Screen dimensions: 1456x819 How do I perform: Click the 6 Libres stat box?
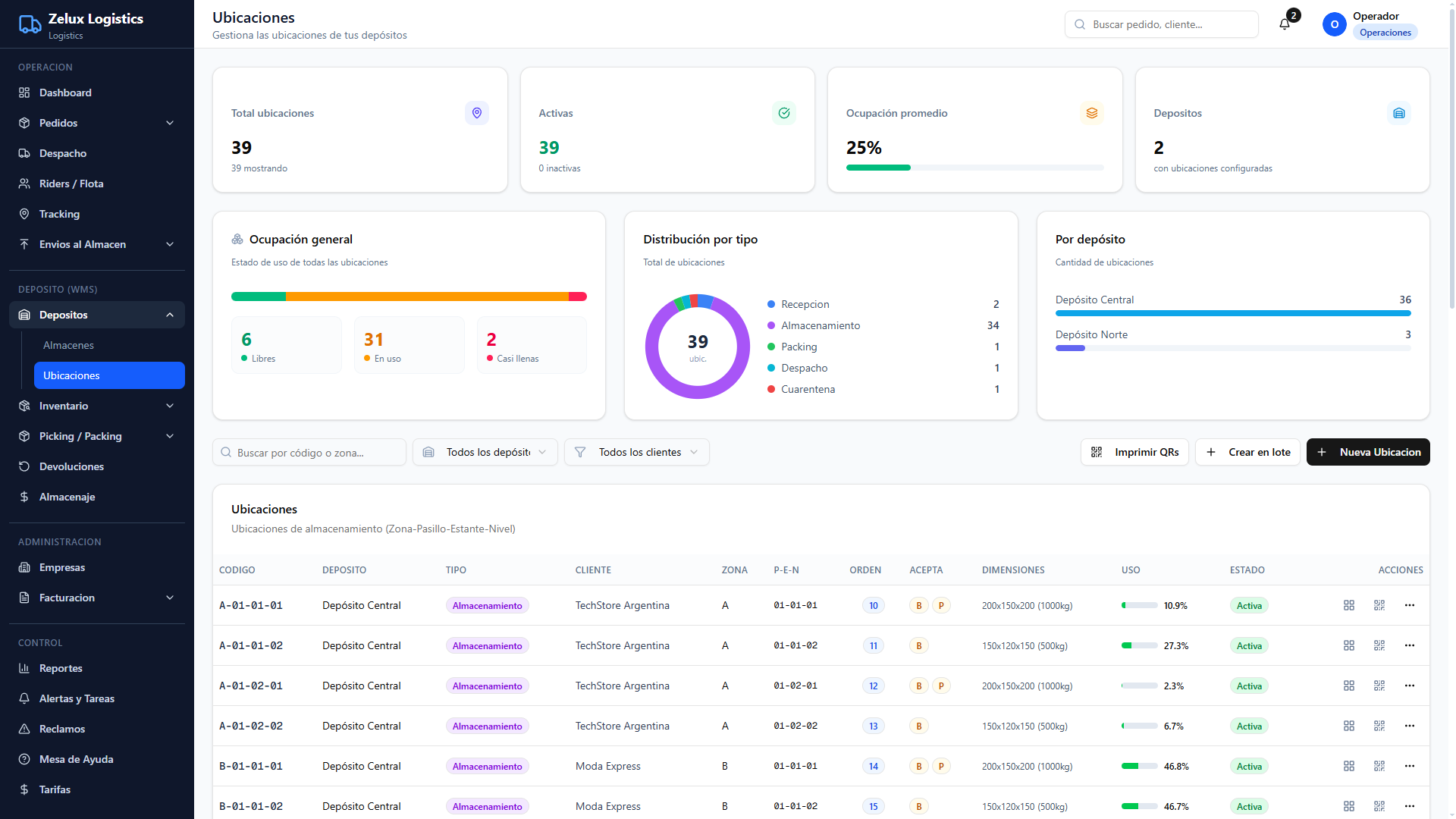(287, 345)
